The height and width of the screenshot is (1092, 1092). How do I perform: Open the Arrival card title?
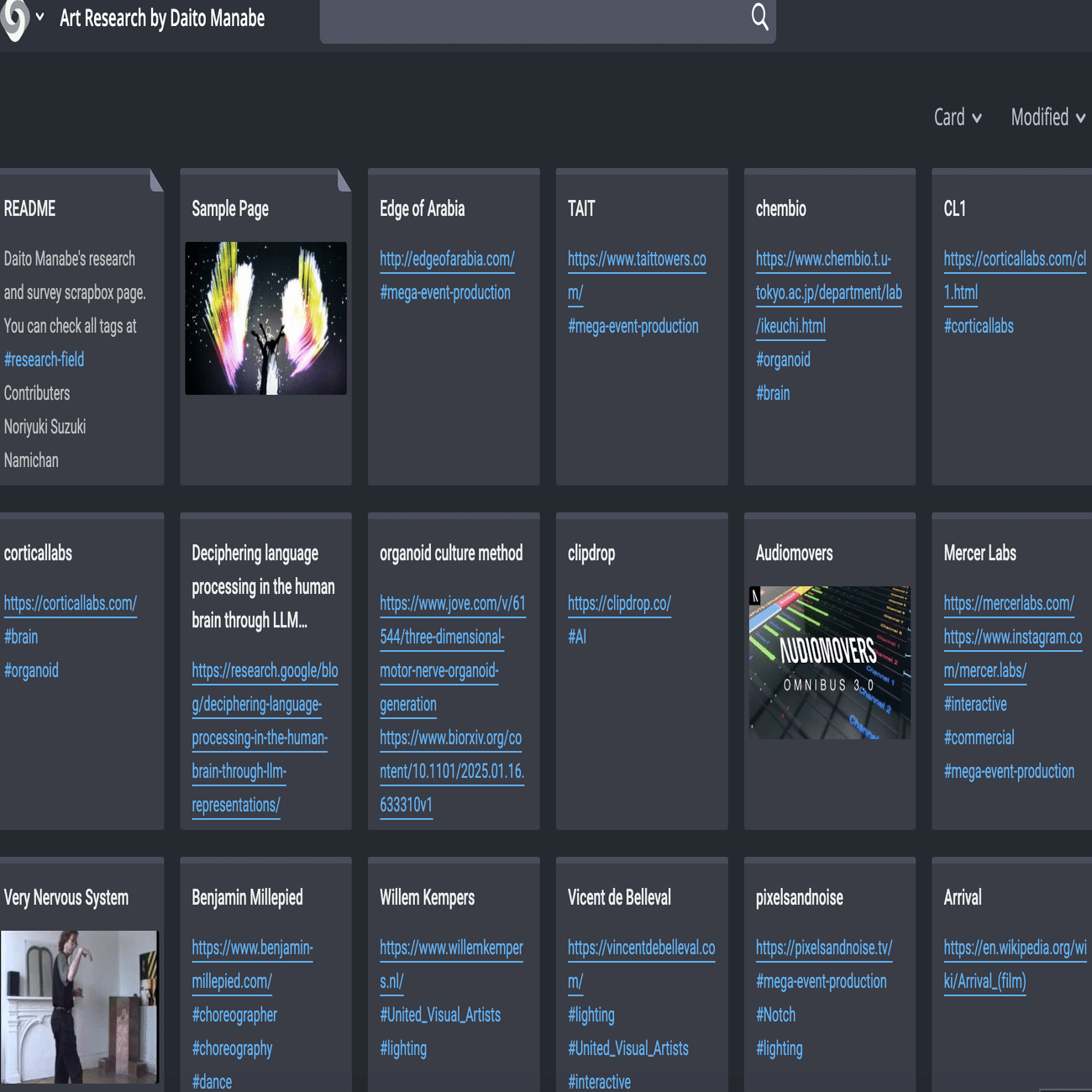click(963, 897)
